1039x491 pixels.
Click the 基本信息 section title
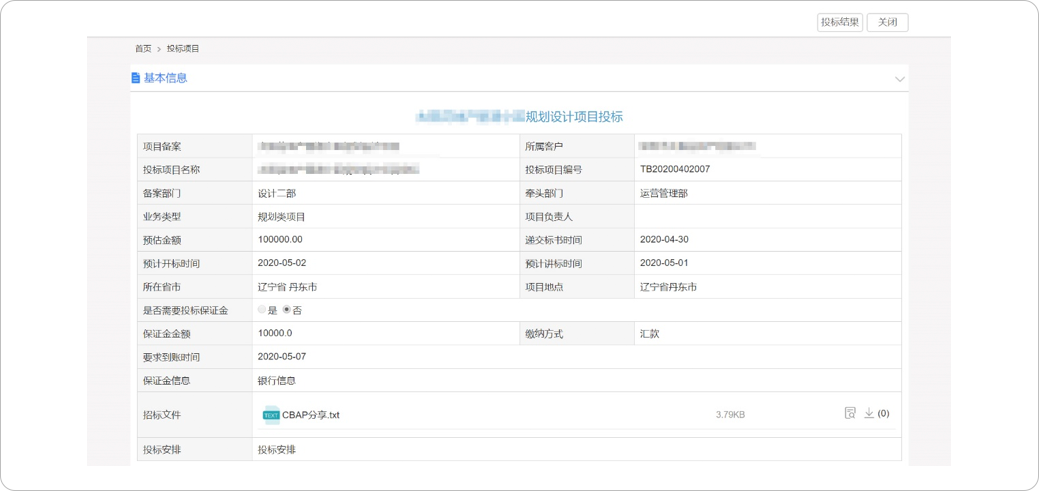point(165,78)
